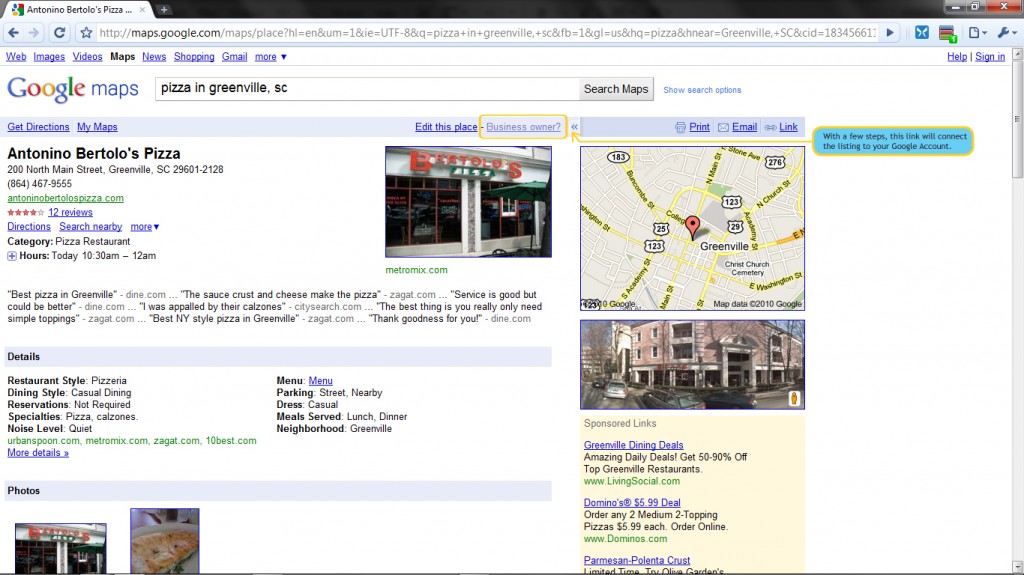Image resolution: width=1024 pixels, height=575 pixels.
Task: Click the browser address bar
Action: point(487,33)
